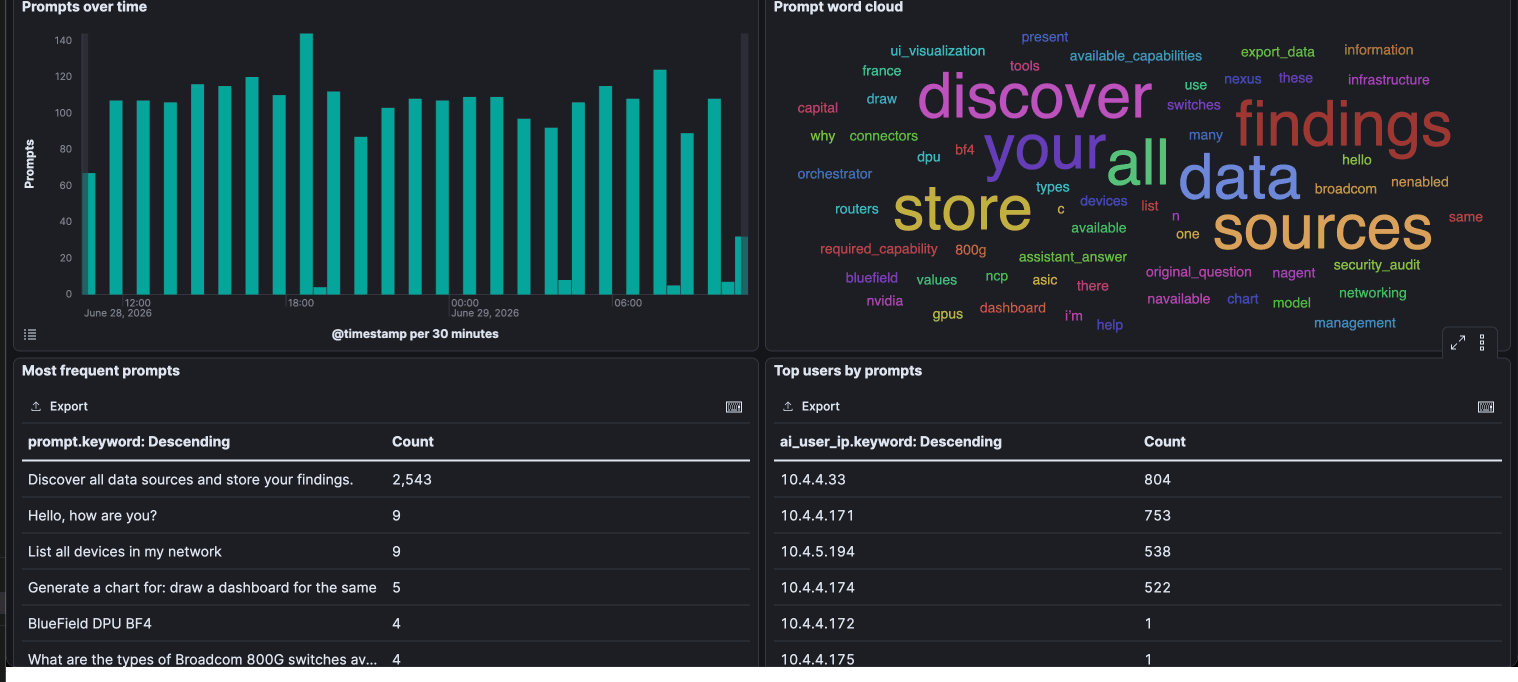Image resolution: width=1518 pixels, height=682 pixels.
Task: Click Count header in Top users by prompts table
Action: 1165,442
